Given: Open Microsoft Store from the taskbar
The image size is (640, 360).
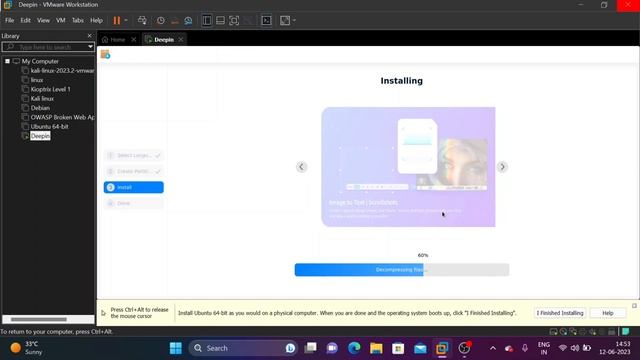Looking at the screenshot, I should (x=398, y=348).
